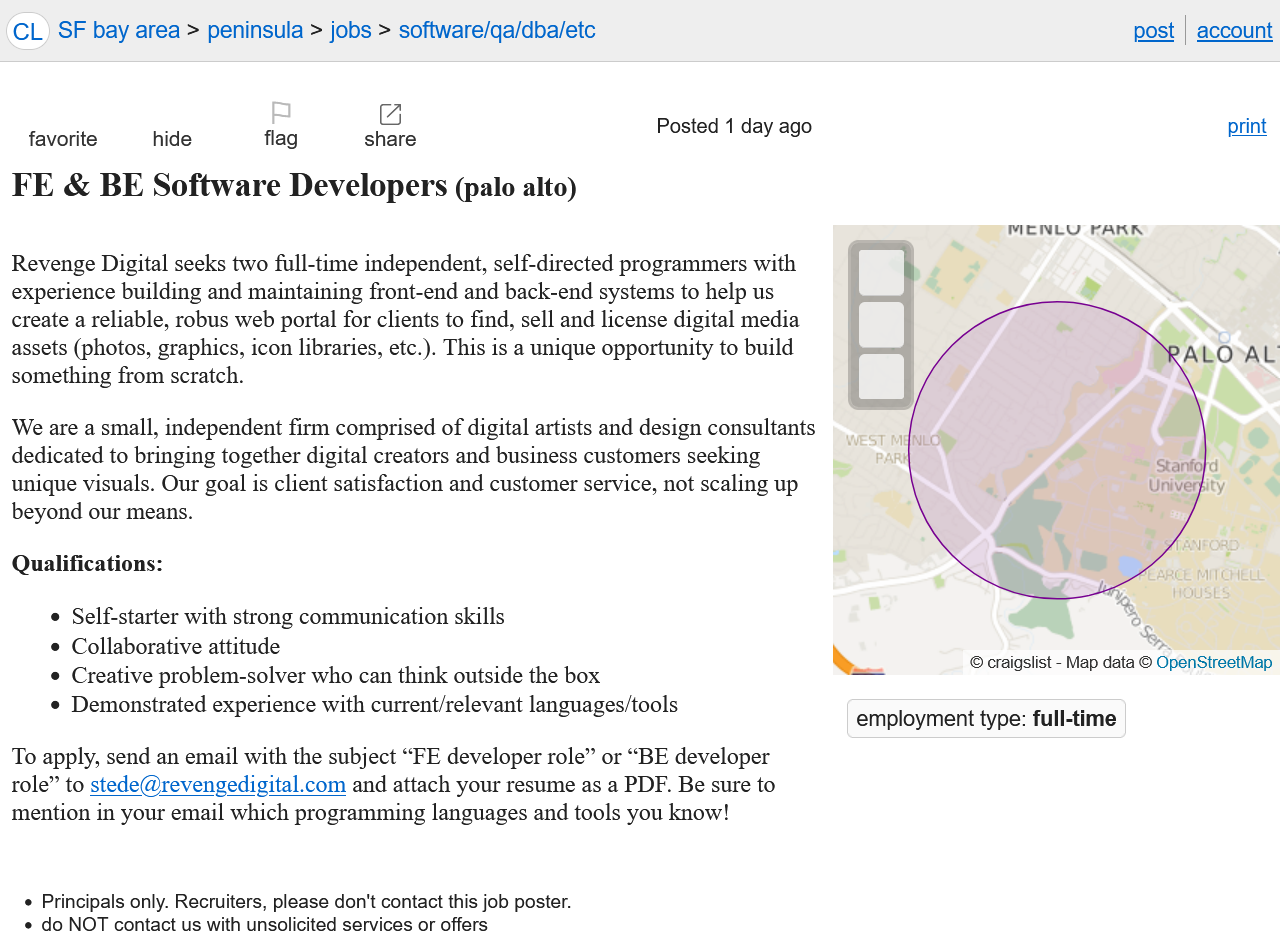Click the top map control button to zoom in

click(881, 272)
